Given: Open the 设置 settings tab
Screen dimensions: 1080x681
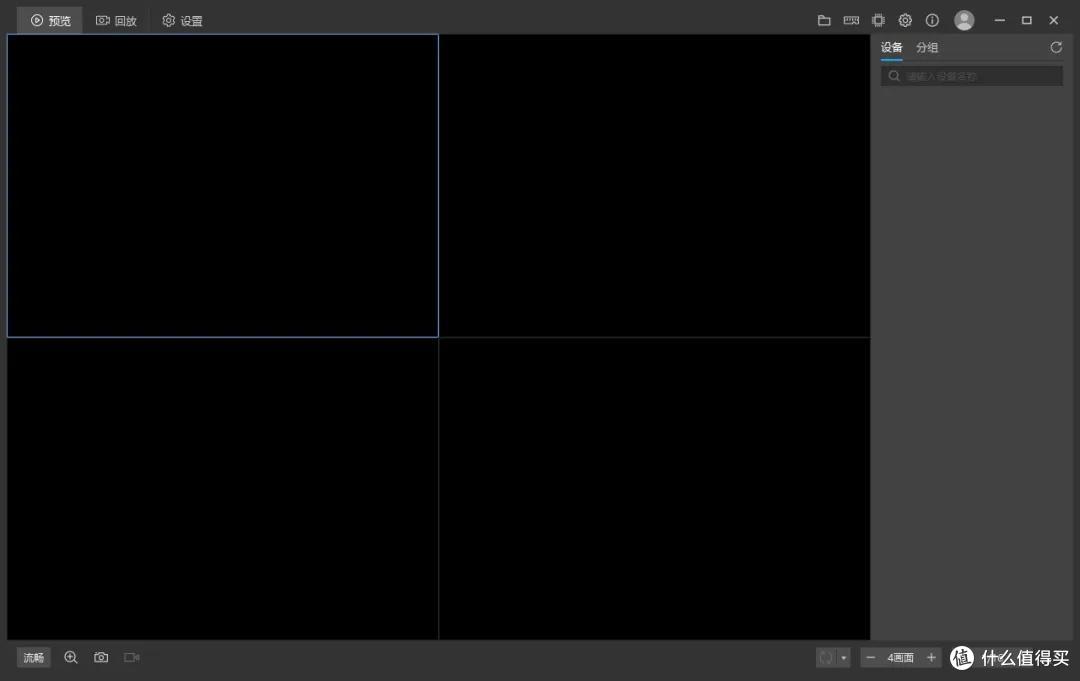Looking at the screenshot, I should coord(183,21).
